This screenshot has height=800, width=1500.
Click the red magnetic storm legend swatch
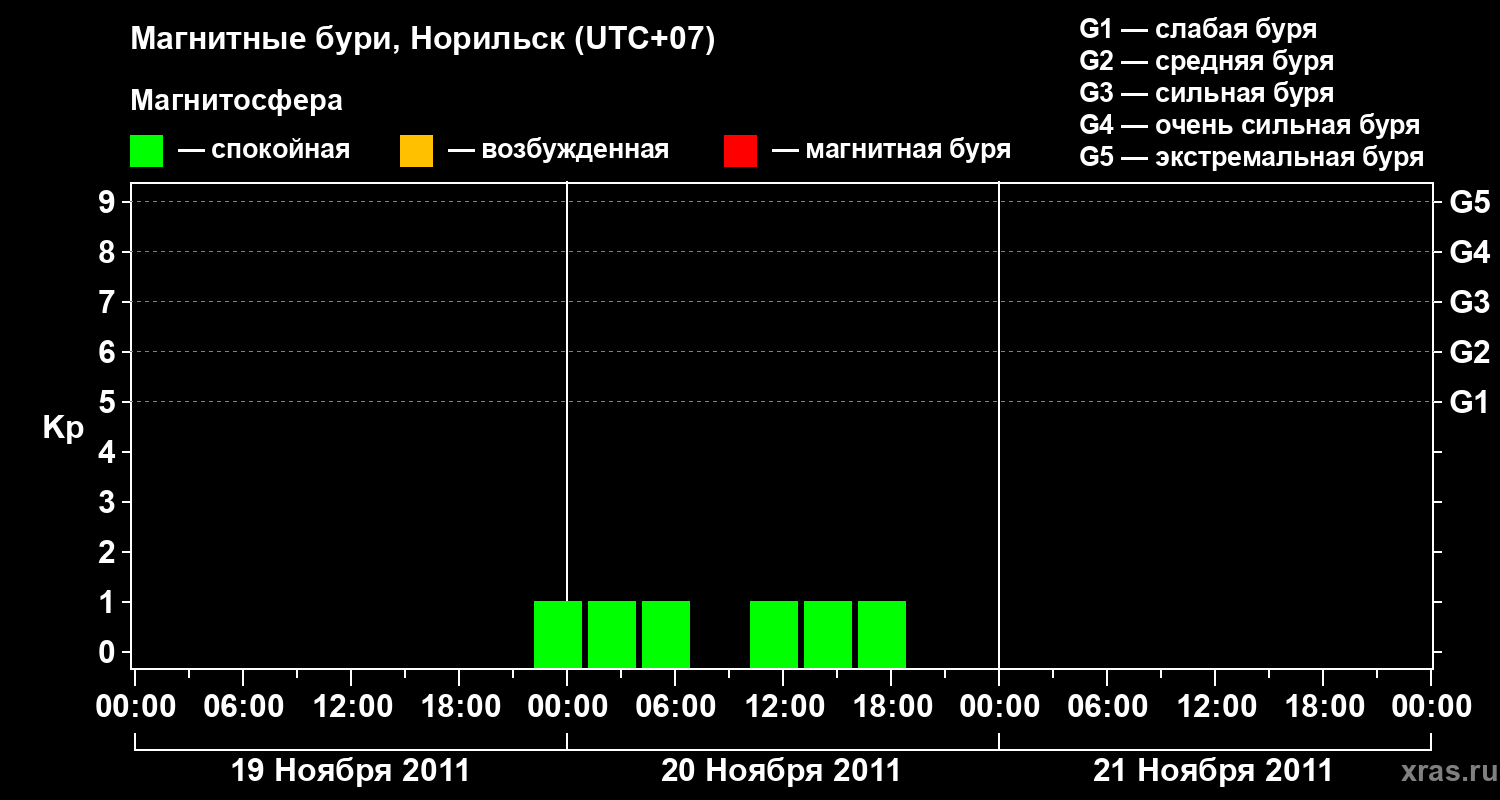[740, 151]
